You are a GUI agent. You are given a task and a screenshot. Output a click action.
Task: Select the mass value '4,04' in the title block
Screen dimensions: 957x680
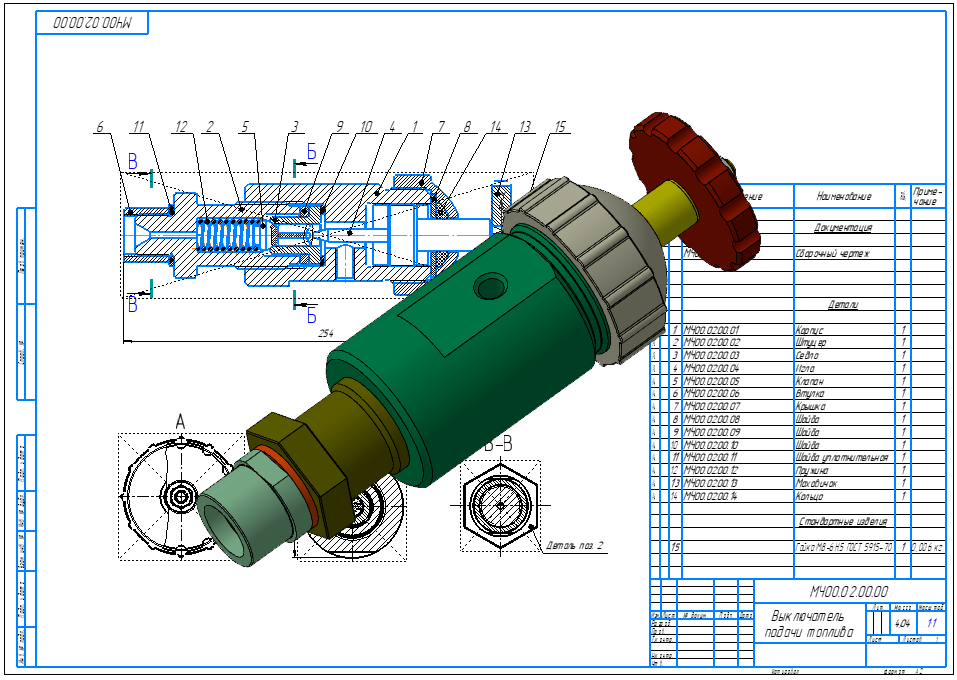[x=902, y=624]
